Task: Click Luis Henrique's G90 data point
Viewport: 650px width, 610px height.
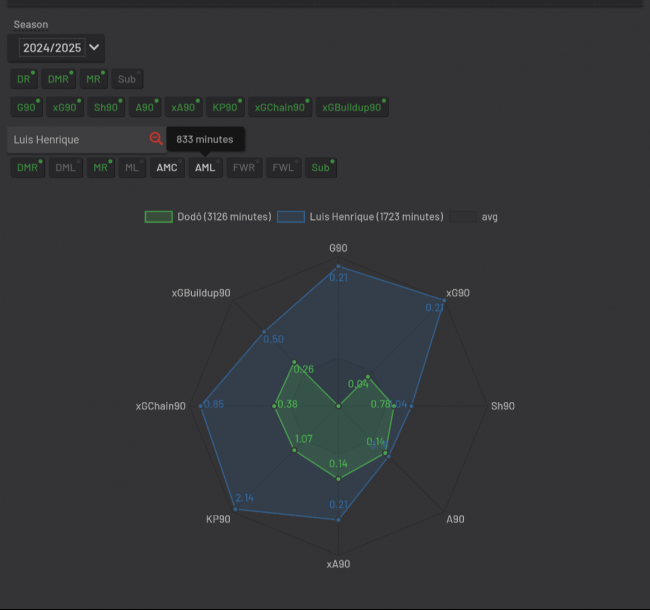Action: [x=338, y=266]
